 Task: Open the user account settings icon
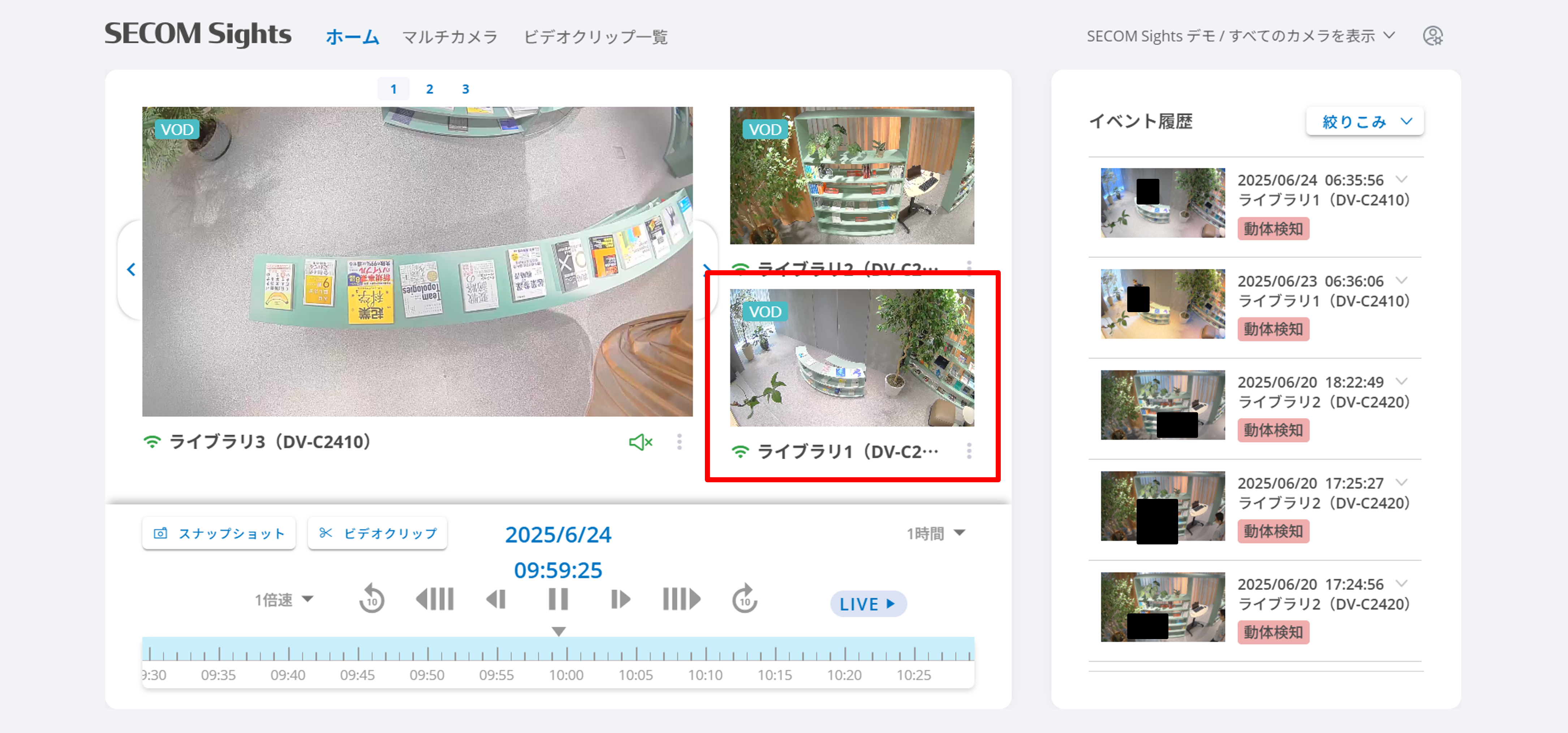(1432, 36)
